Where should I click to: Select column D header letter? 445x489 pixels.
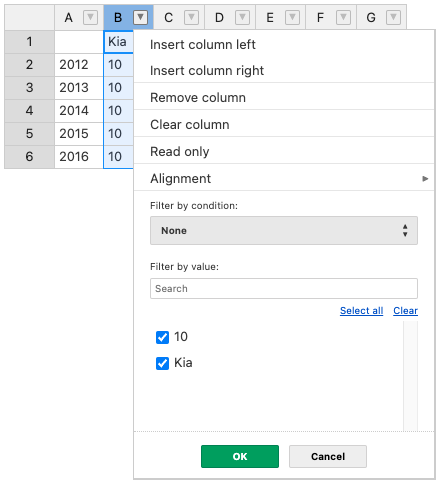(x=219, y=17)
